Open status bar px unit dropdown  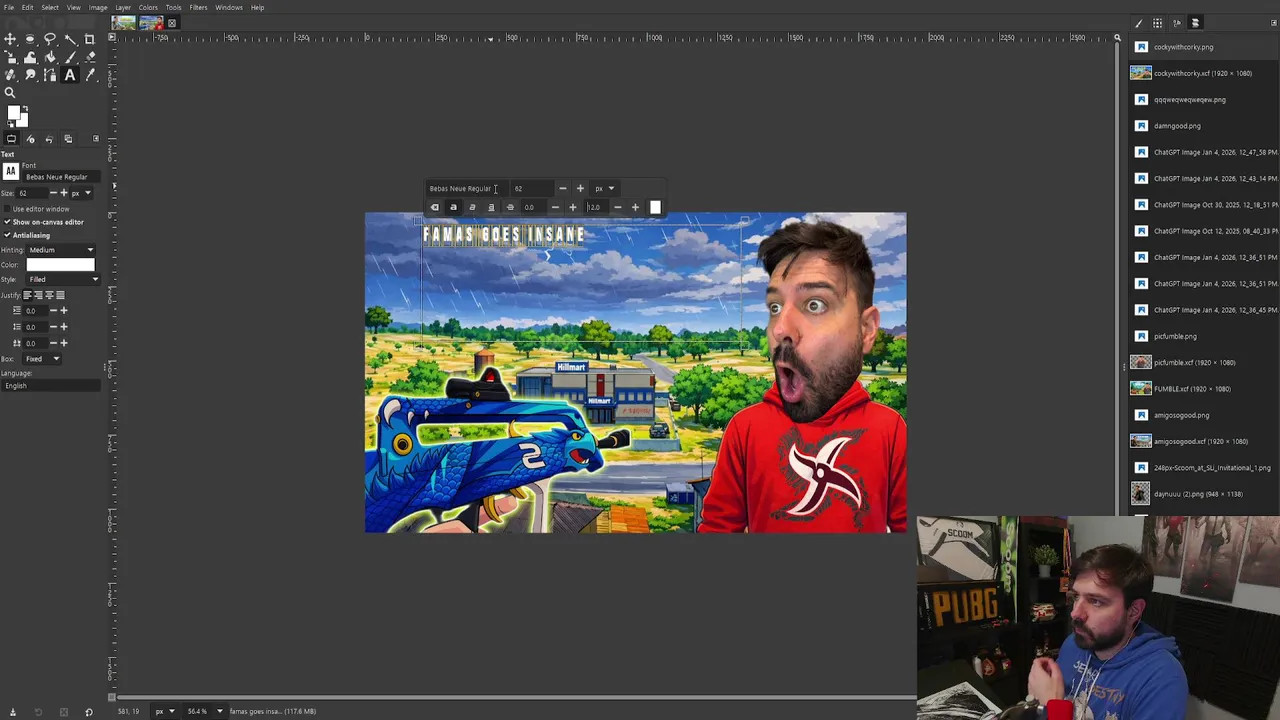164,711
